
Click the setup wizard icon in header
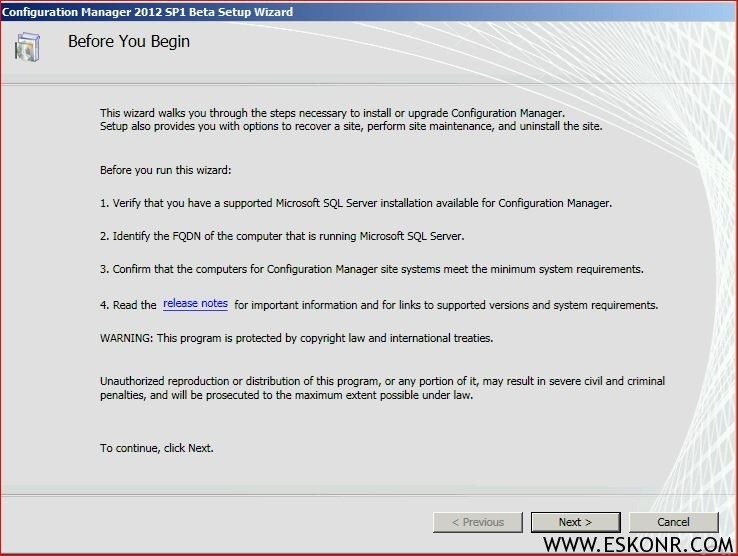click(30, 48)
